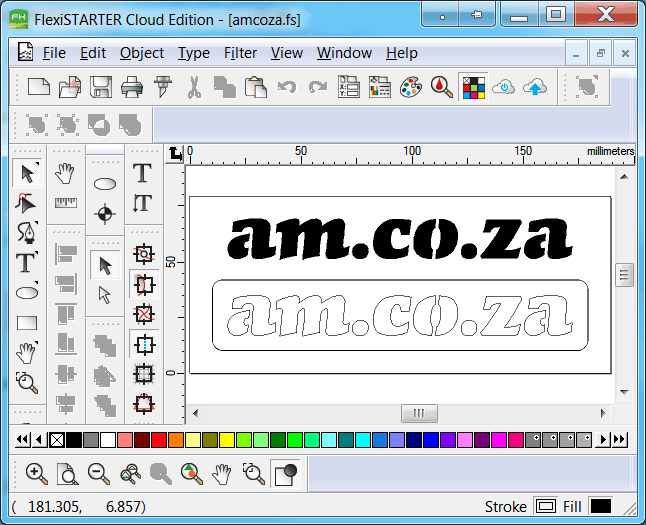
Task: Open the Fill/Stroke editor chart icon
Action: (x=380, y=87)
